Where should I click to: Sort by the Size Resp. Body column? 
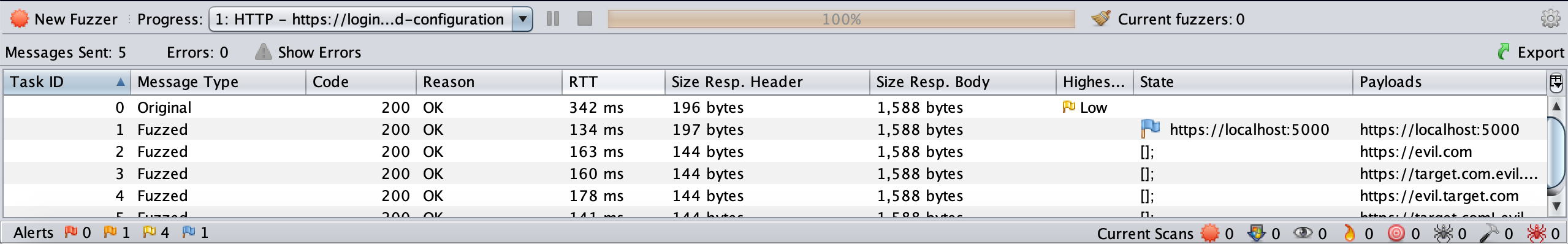(x=962, y=82)
